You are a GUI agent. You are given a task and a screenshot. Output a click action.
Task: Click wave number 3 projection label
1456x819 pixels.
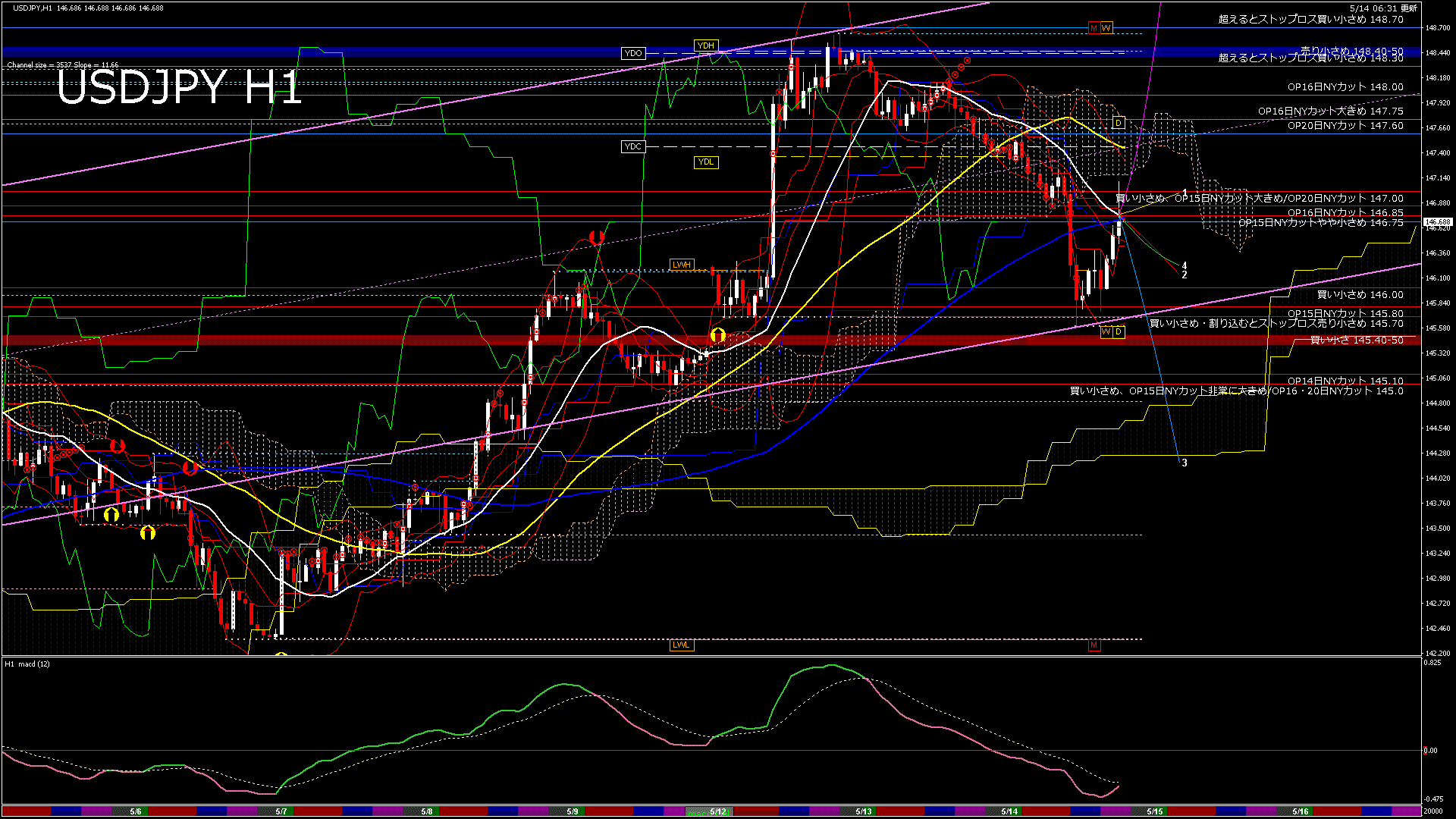click(x=1185, y=463)
